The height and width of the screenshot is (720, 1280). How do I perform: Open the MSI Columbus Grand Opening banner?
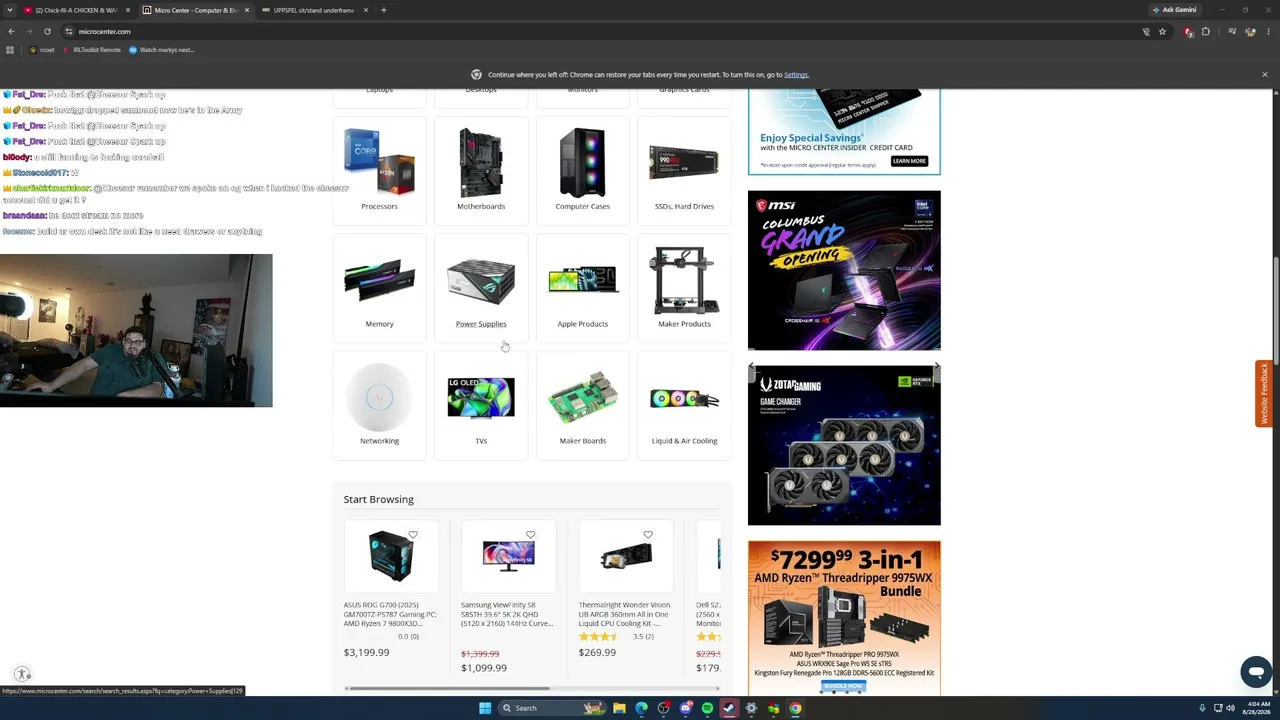(x=844, y=270)
